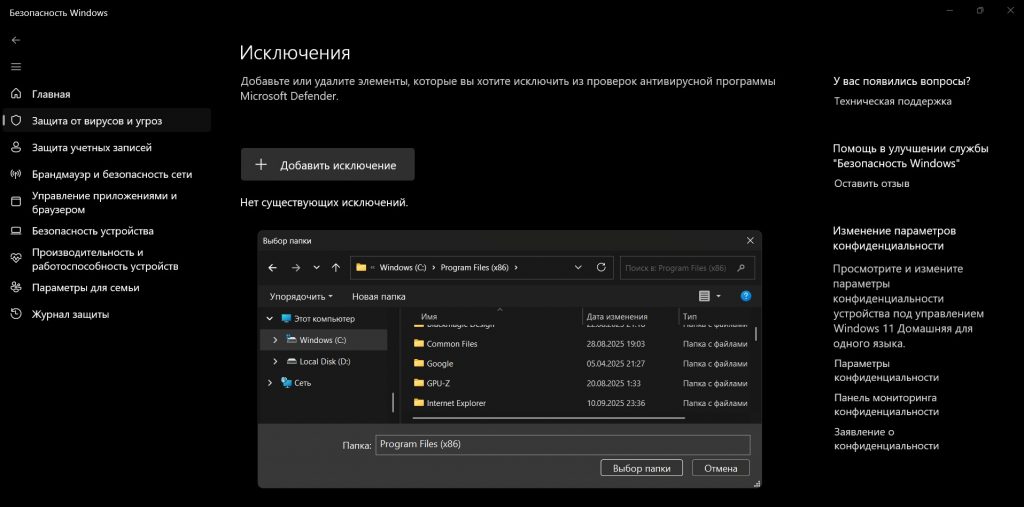Click the Техническая поддержка link

click(892, 101)
